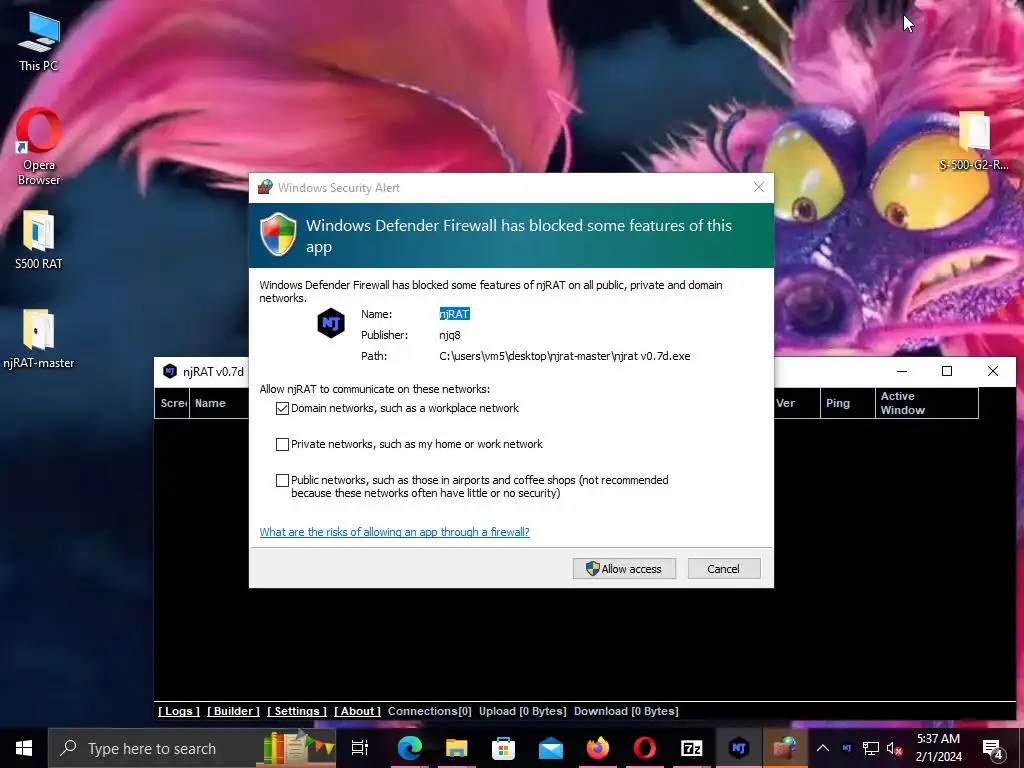
Task: Open the Windows Start menu
Action: click(24, 748)
